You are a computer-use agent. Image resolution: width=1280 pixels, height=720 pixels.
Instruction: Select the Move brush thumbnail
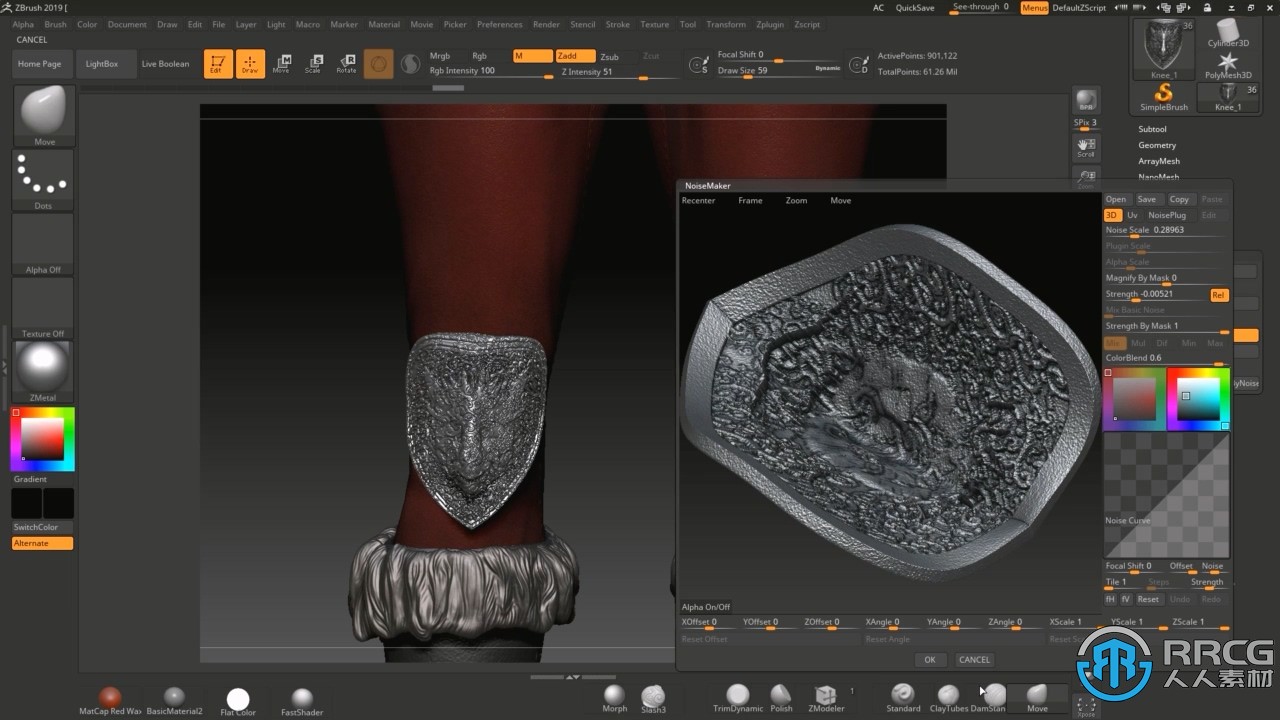(x=44, y=116)
